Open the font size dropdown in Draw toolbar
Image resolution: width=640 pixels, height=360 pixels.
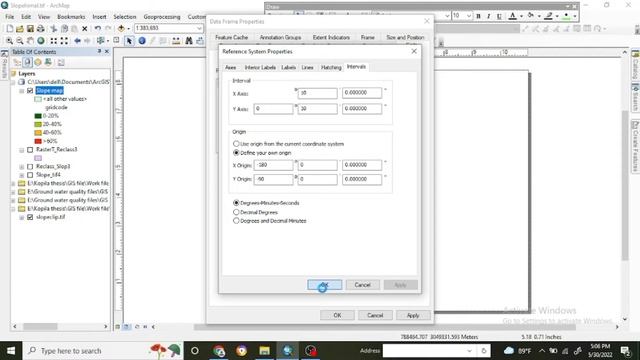469,16
